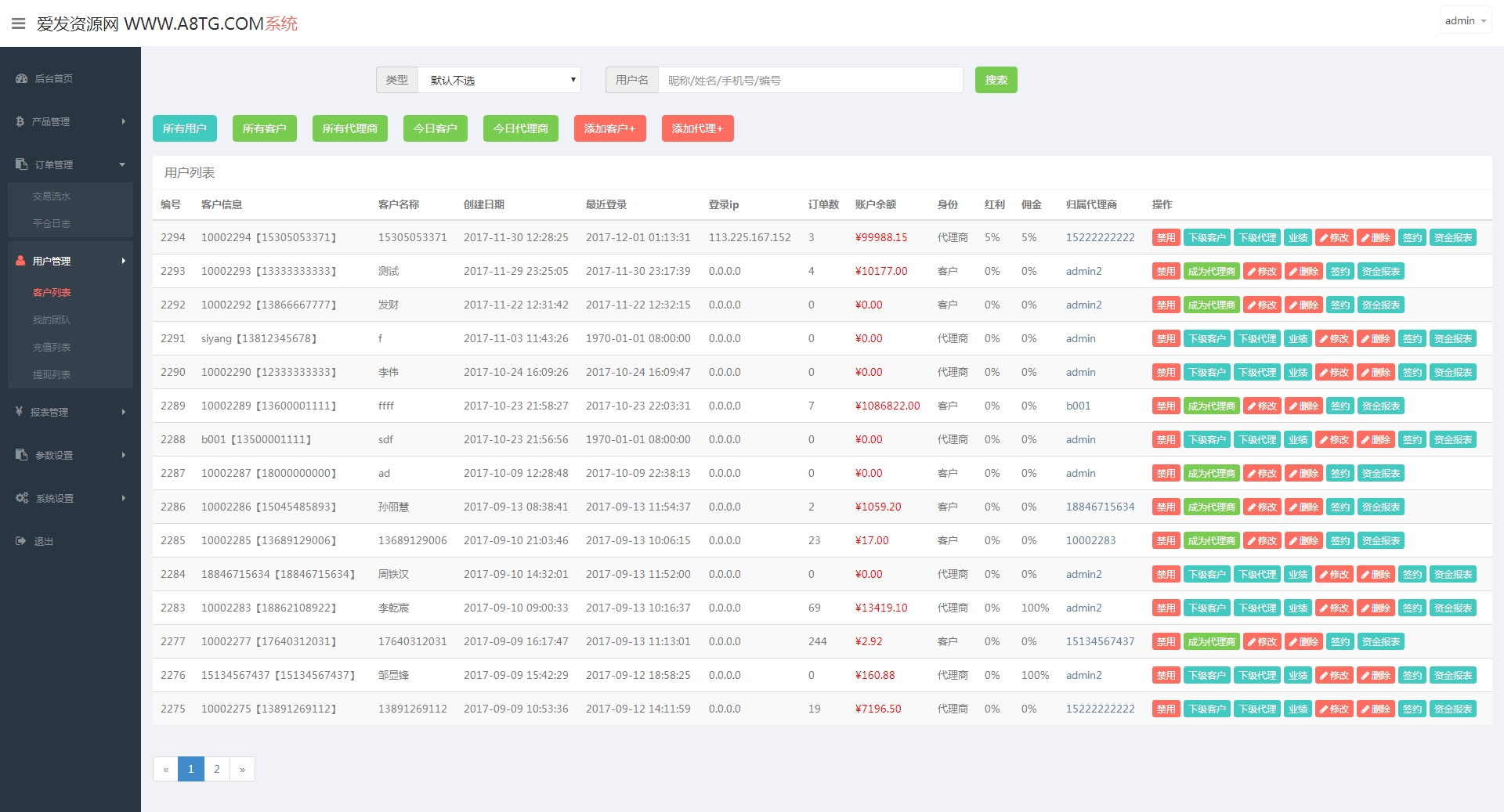This screenshot has height=812, width=1504.
Task: Expand the 产品管理 submenu arrow
Action: coord(123,121)
